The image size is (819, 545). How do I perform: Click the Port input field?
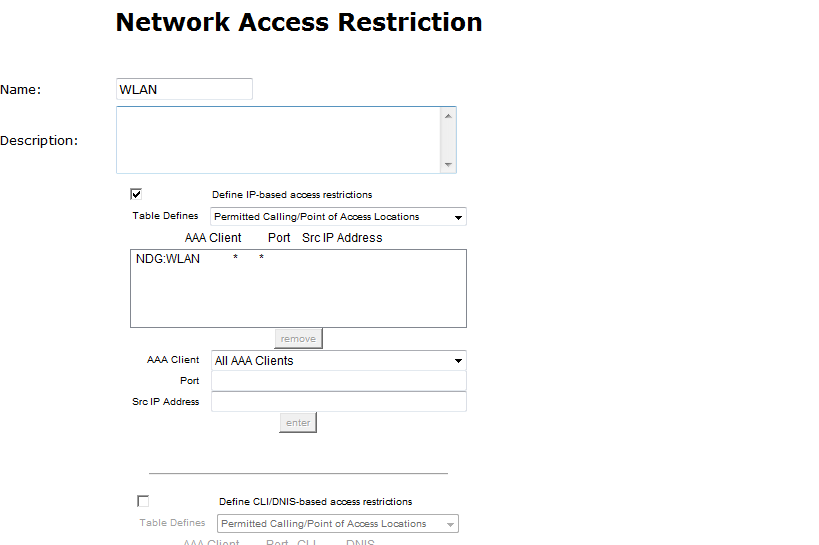point(338,381)
